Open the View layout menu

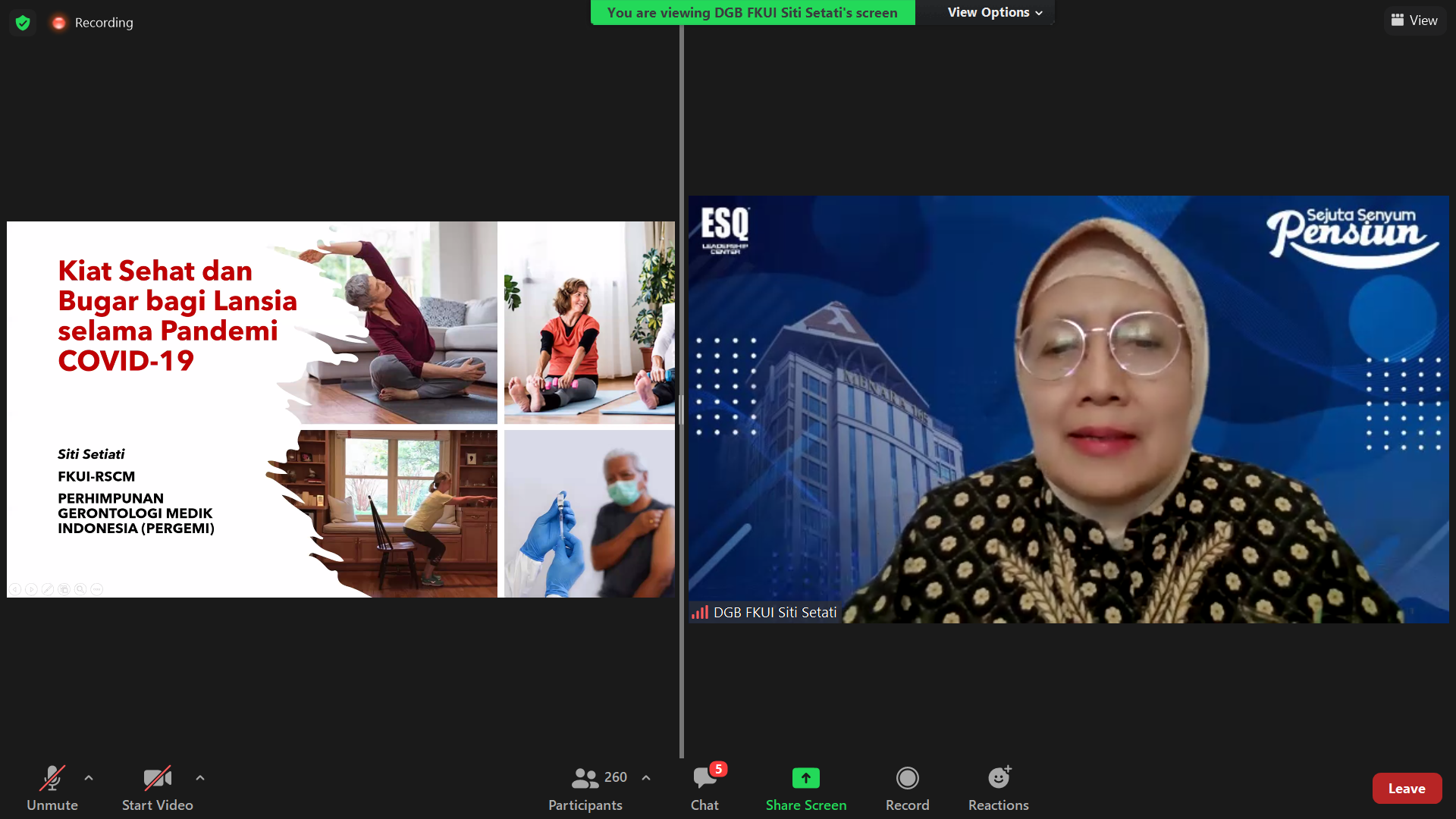coord(1414,20)
